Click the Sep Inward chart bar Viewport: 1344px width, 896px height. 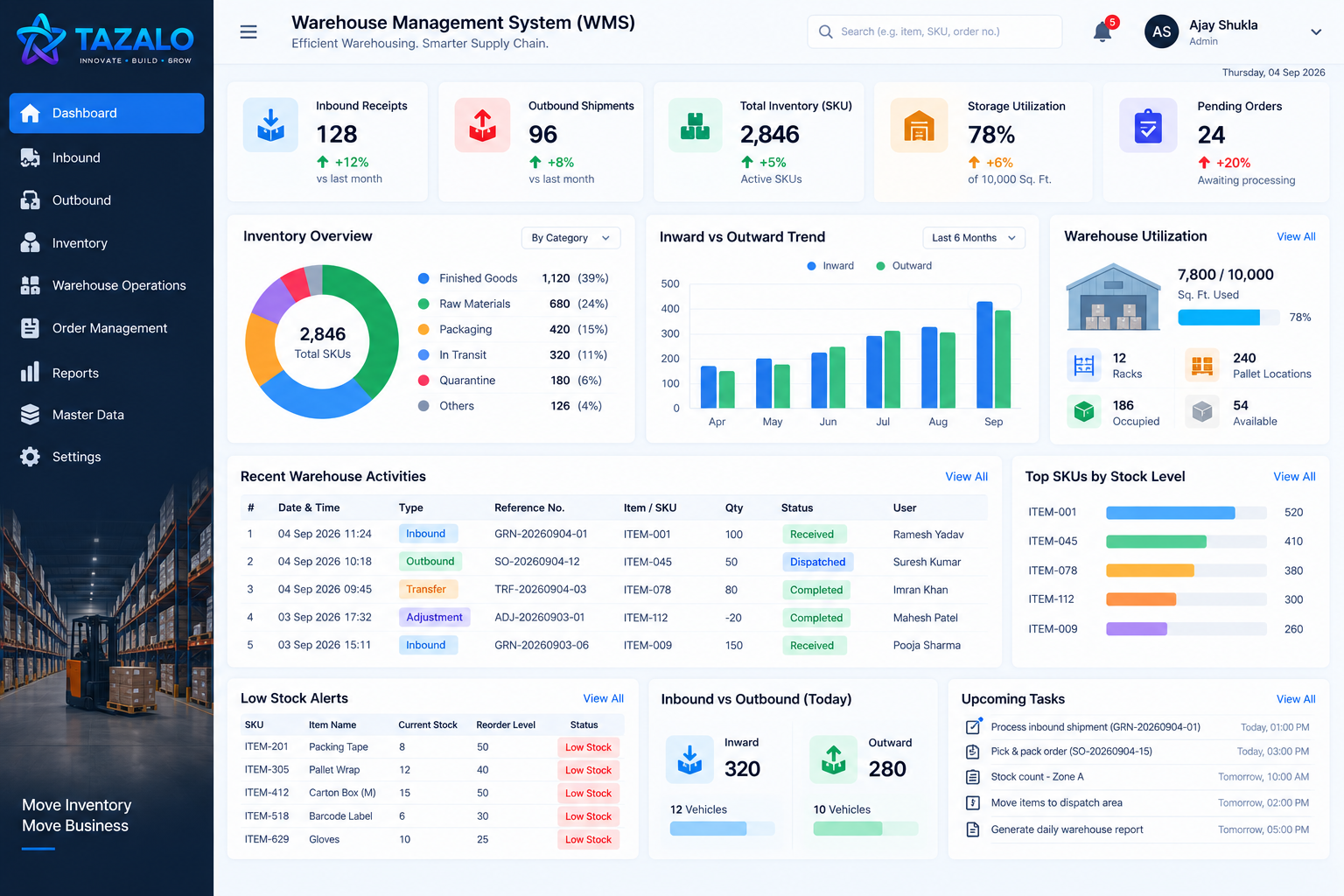[x=984, y=354]
